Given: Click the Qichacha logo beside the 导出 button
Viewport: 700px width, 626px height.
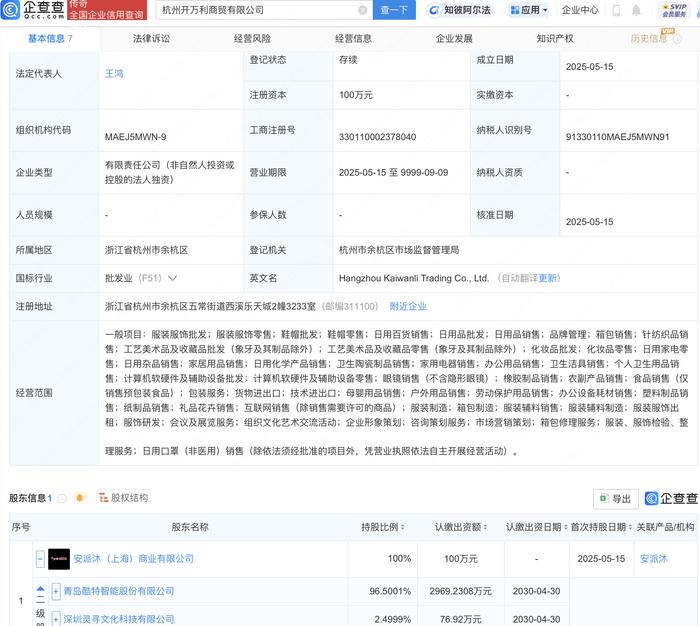Looking at the screenshot, I should pos(671,498).
